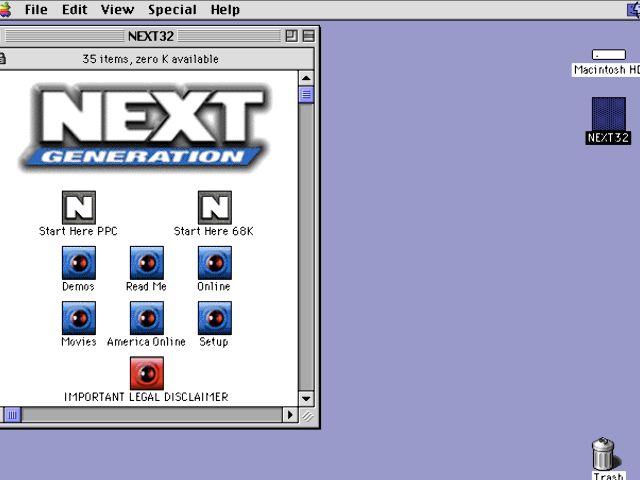Click the 'Macintosh HD' desktop label

pyautogui.click(x=606, y=70)
